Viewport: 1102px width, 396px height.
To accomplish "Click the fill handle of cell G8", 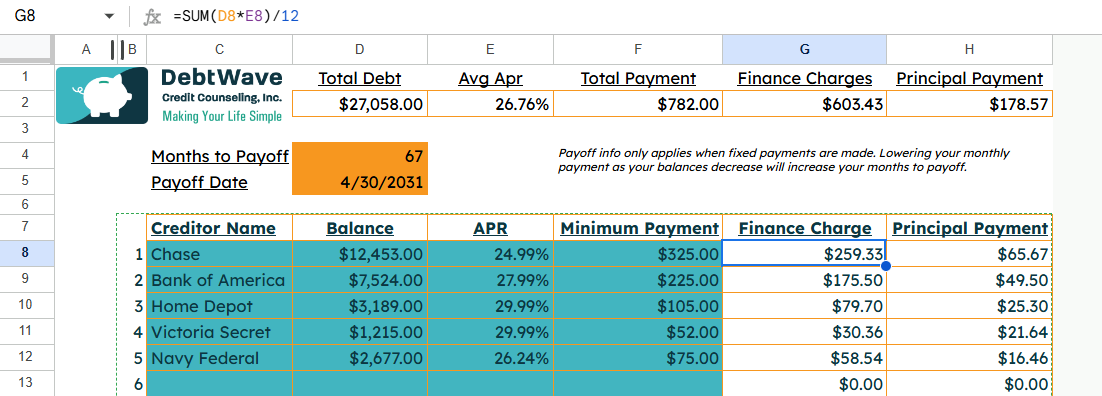I will pos(886,266).
